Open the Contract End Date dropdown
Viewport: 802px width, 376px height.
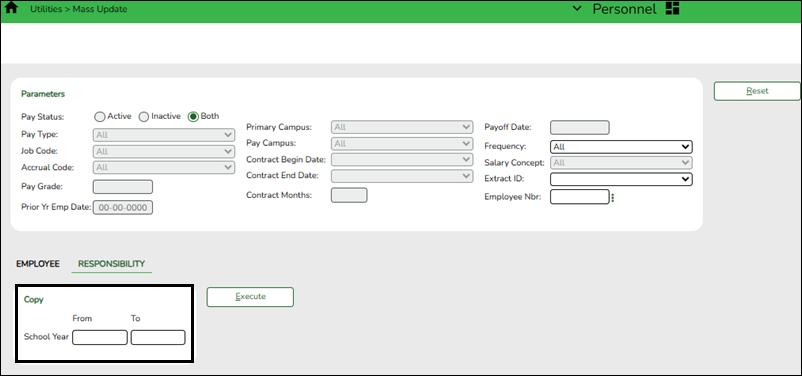(x=402, y=176)
